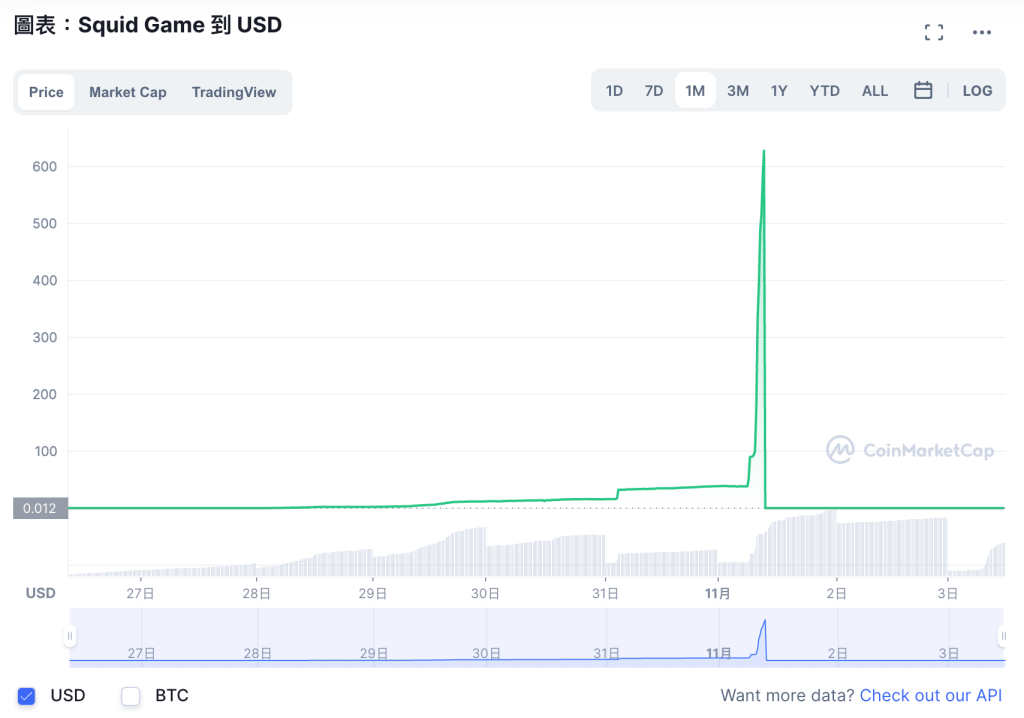Show ALL time price history
This screenshot has width=1024, height=718.
click(875, 91)
